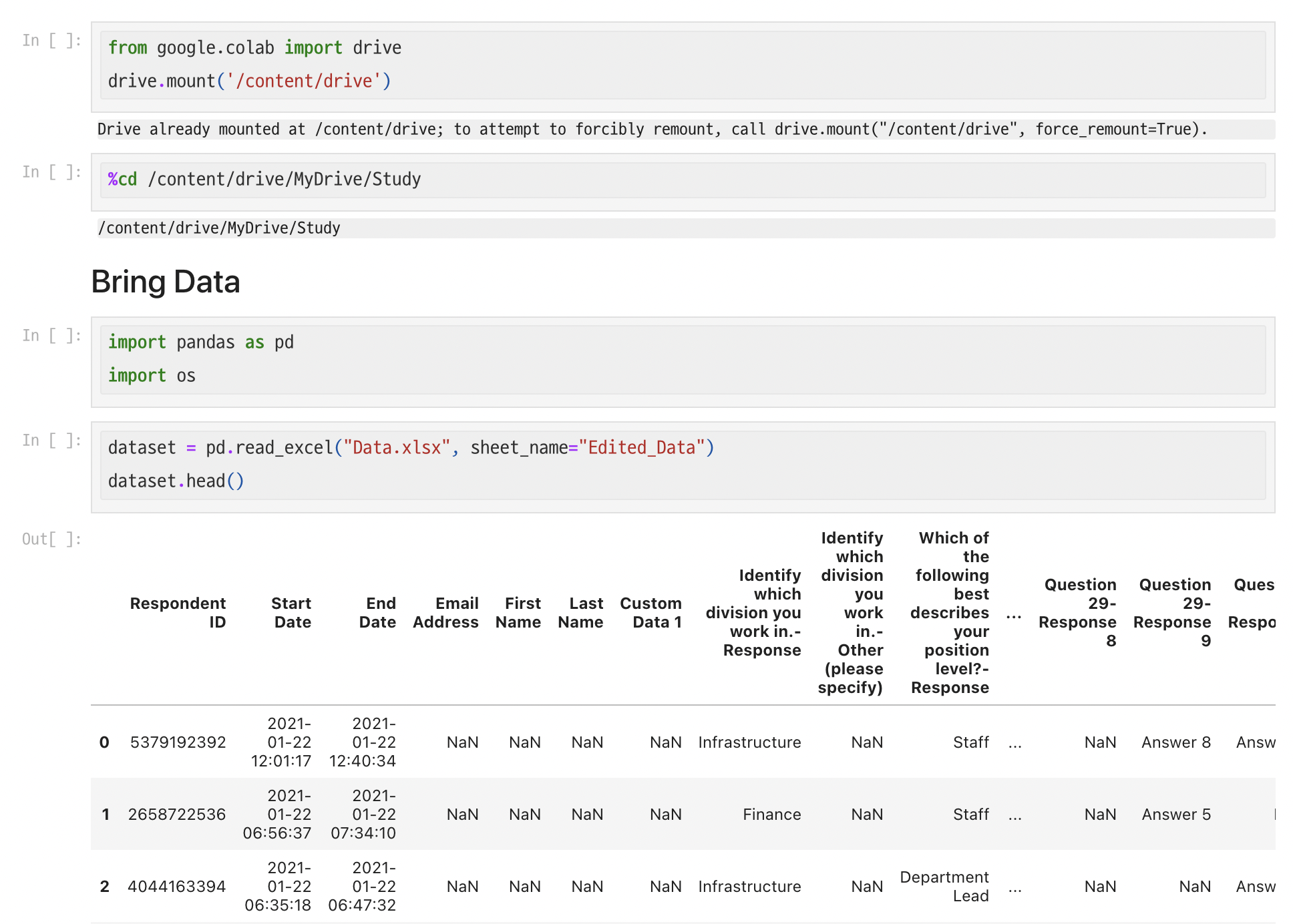Click the Email Address column header

click(446, 612)
